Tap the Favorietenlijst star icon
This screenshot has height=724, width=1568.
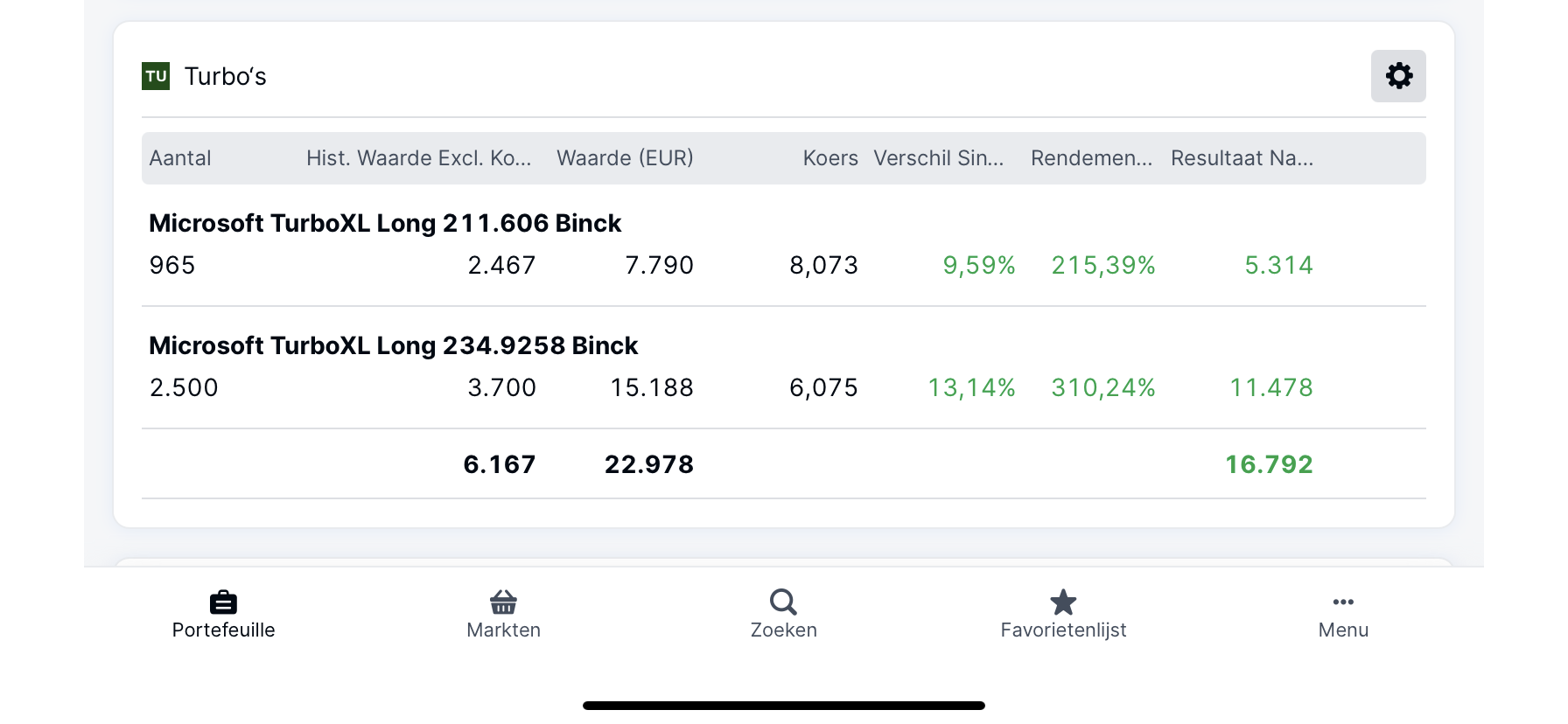[1063, 602]
